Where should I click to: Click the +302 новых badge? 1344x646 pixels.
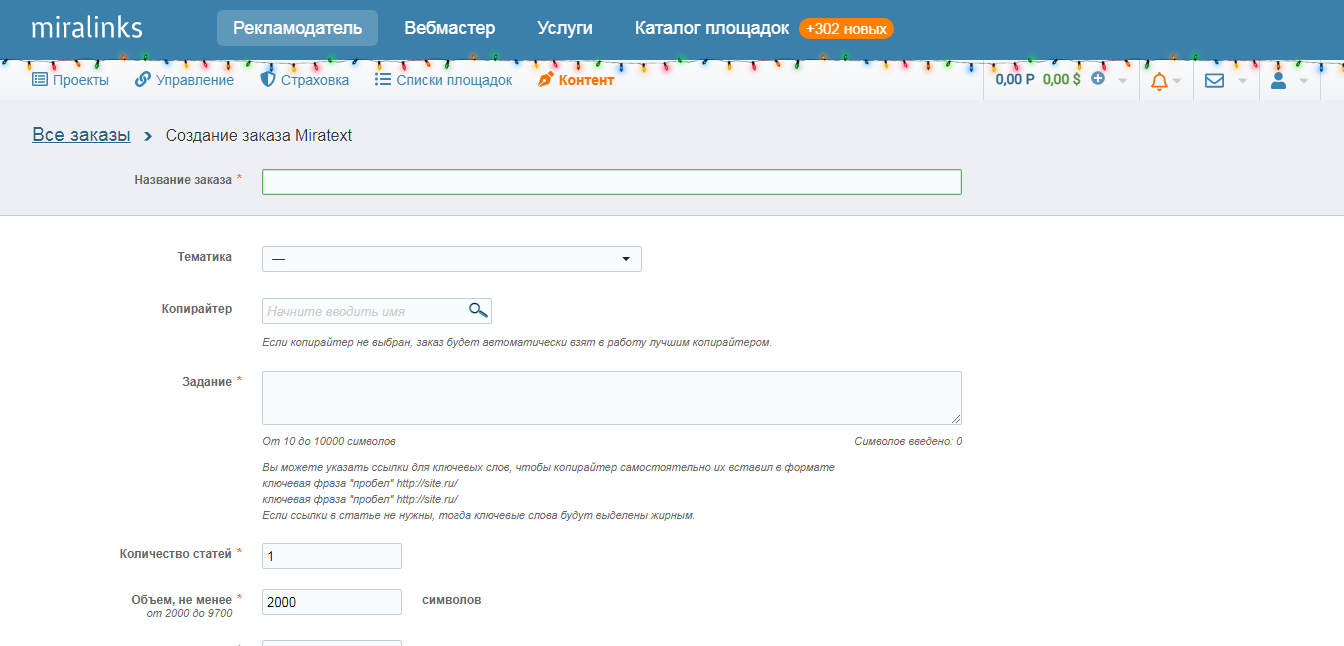click(x=846, y=29)
